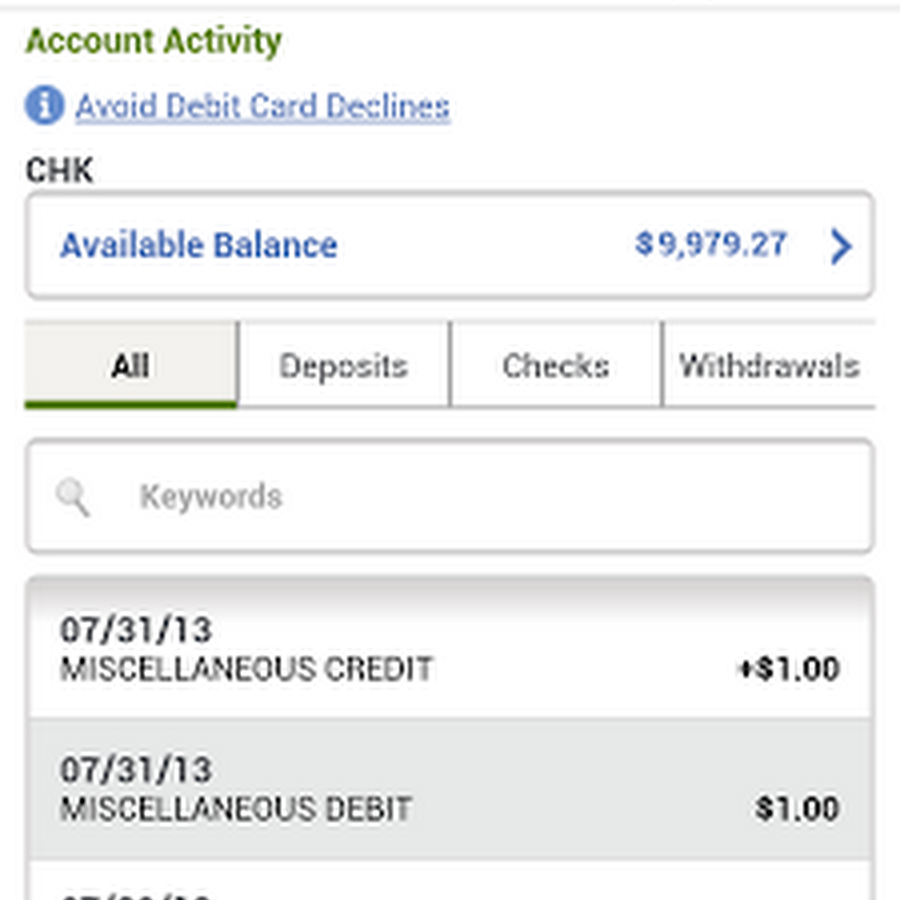Click the $9,979.27 balance amount
This screenshot has height=900, width=900.
pos(711,244)
